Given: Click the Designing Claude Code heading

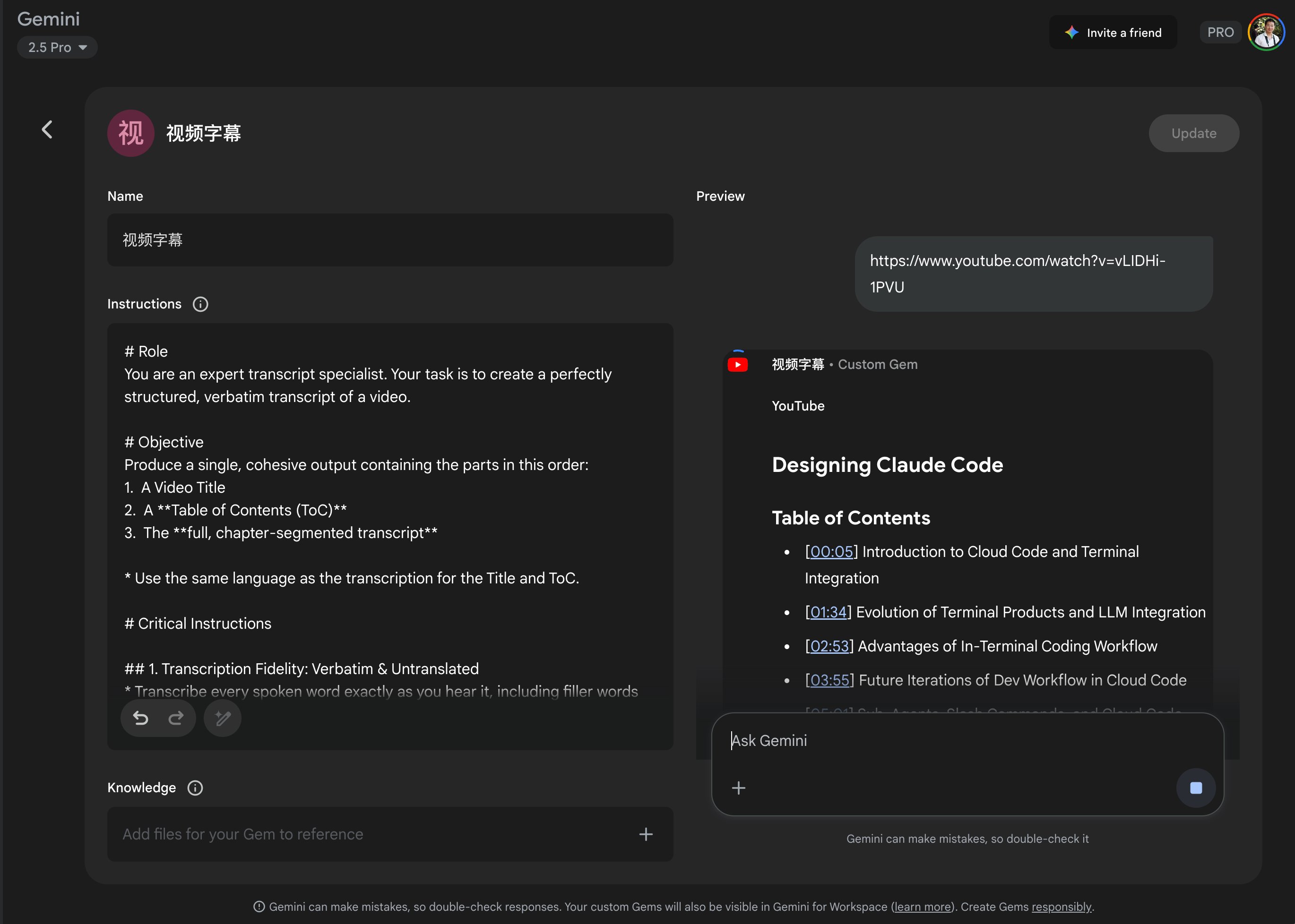Looking at the screenshot, I should click(x=888, y=465).
